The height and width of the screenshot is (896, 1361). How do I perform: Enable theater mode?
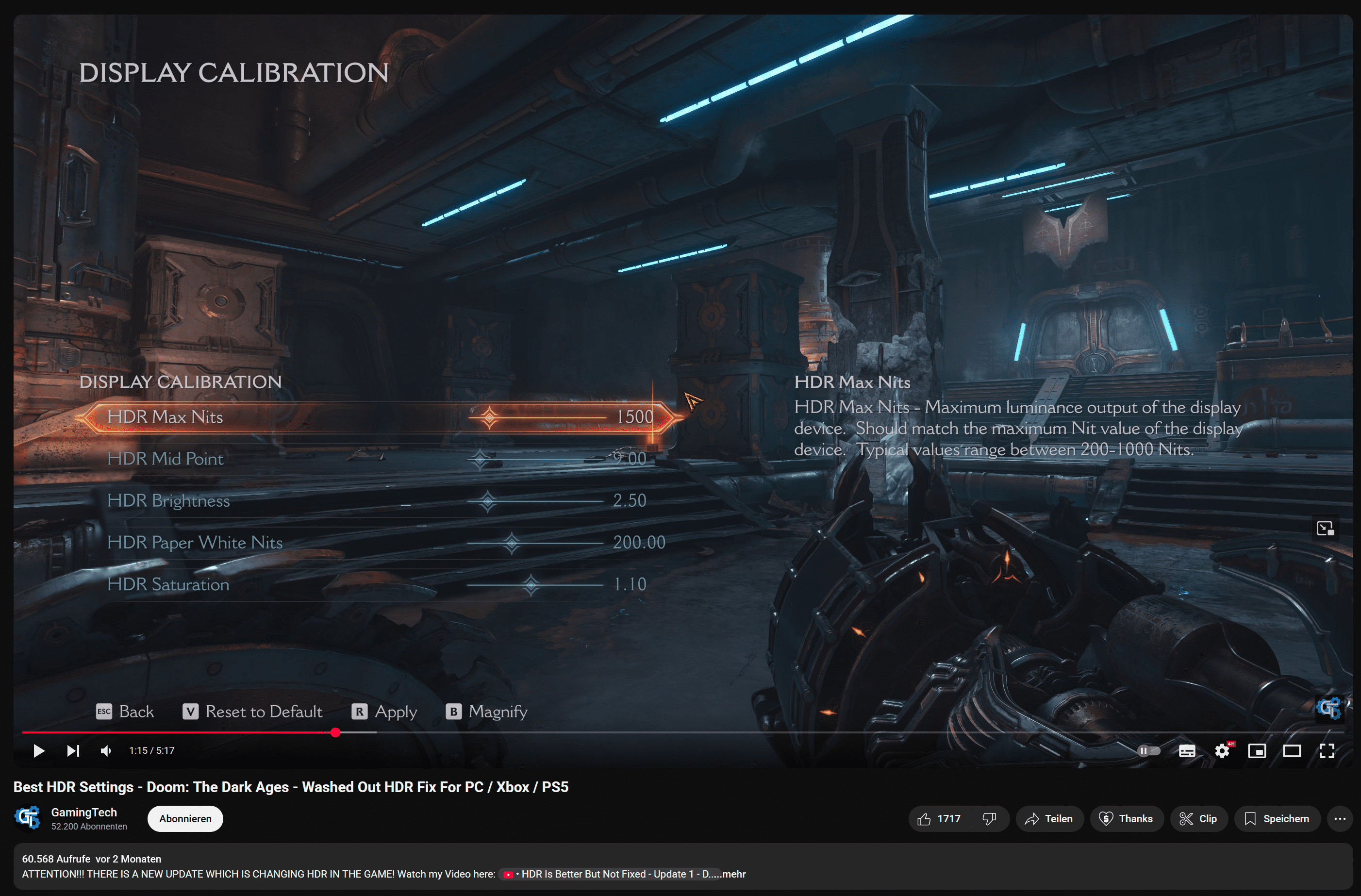pos(1292,750)
